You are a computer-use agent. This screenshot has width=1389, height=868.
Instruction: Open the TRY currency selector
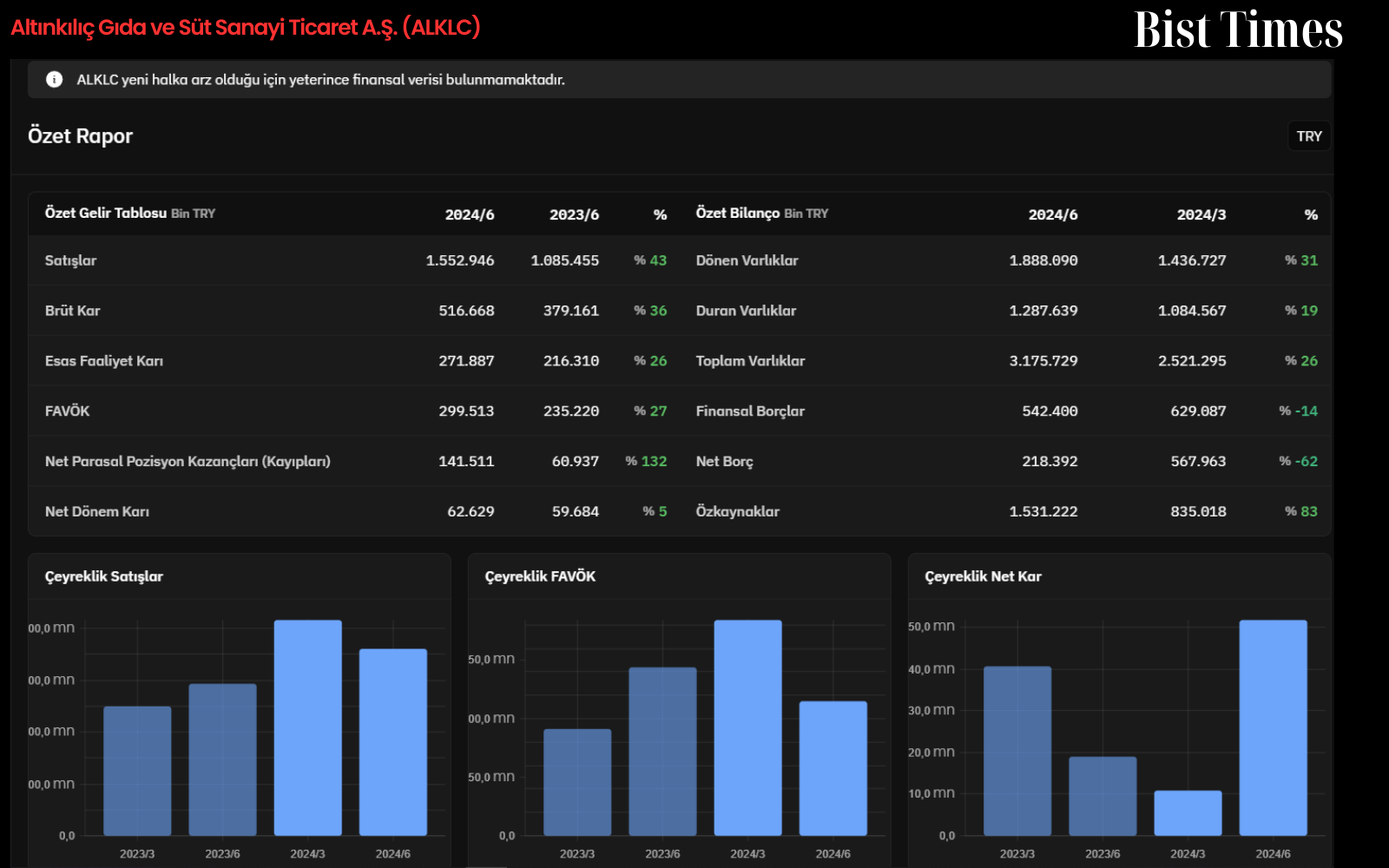1308,136
